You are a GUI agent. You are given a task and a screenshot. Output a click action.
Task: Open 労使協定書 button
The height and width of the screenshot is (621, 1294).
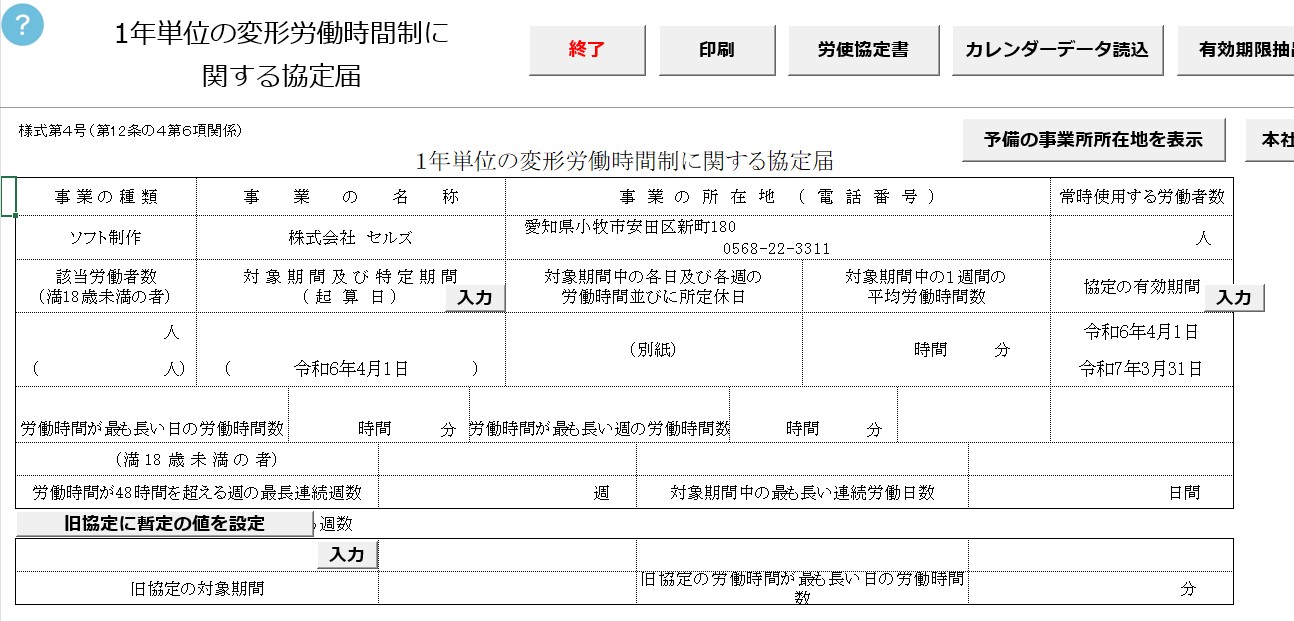[x=864, y=49]
